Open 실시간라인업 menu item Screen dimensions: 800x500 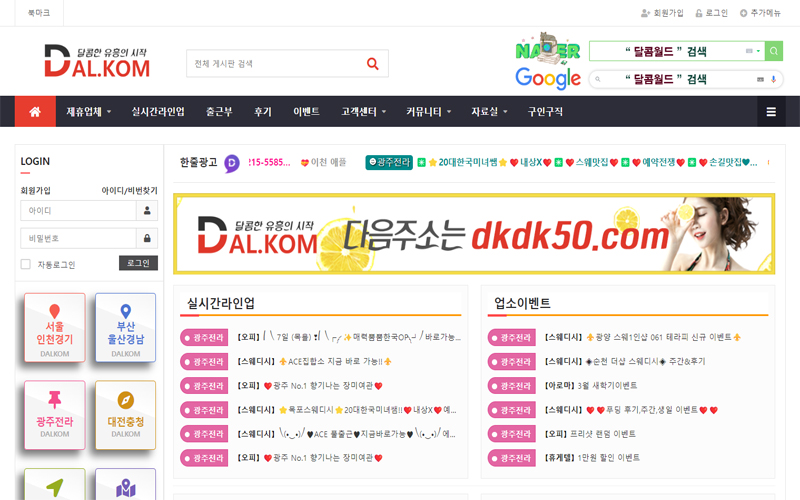pos(158,111)
